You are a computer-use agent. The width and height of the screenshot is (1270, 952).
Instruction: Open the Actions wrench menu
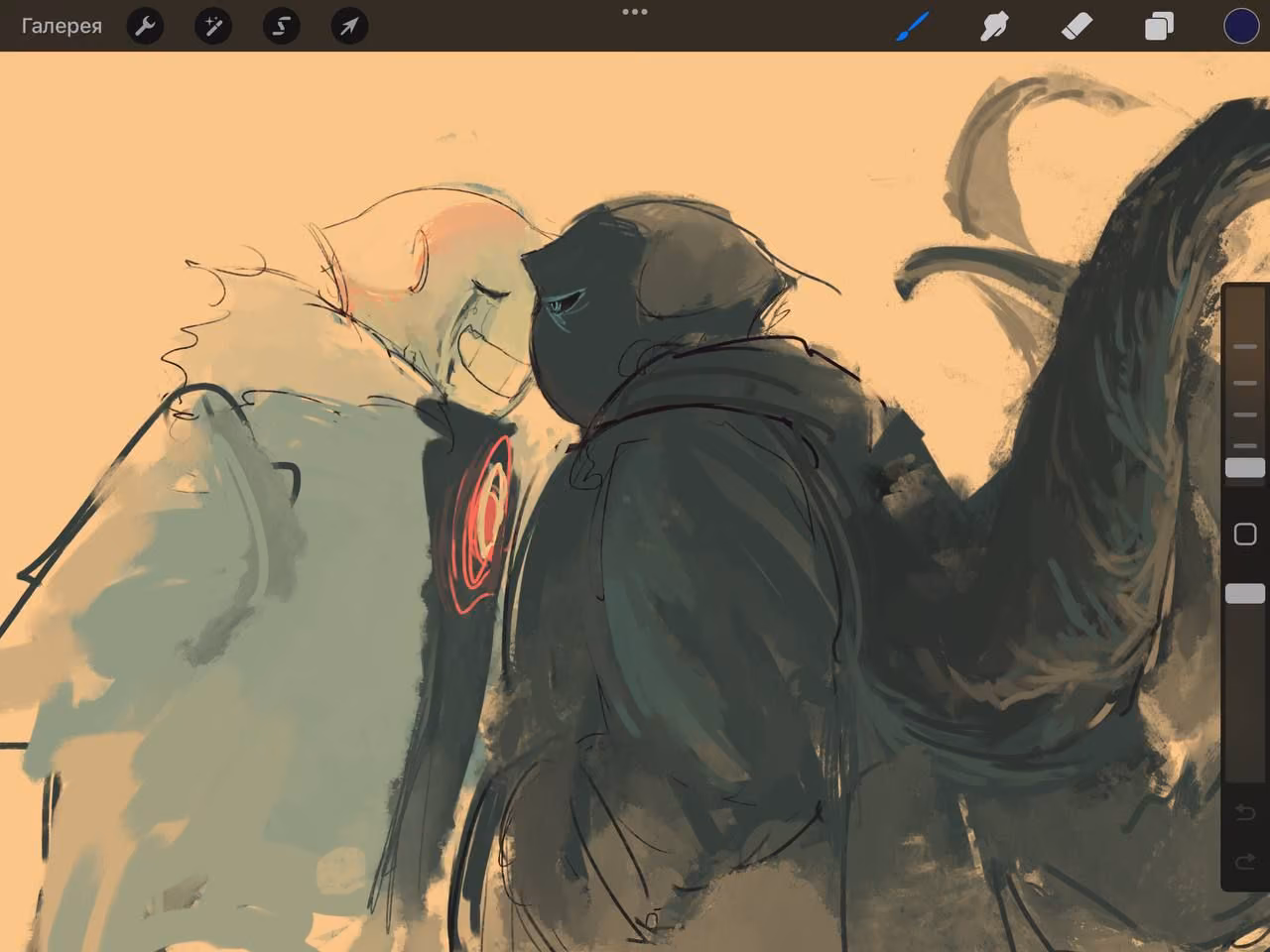click(145, 27)
